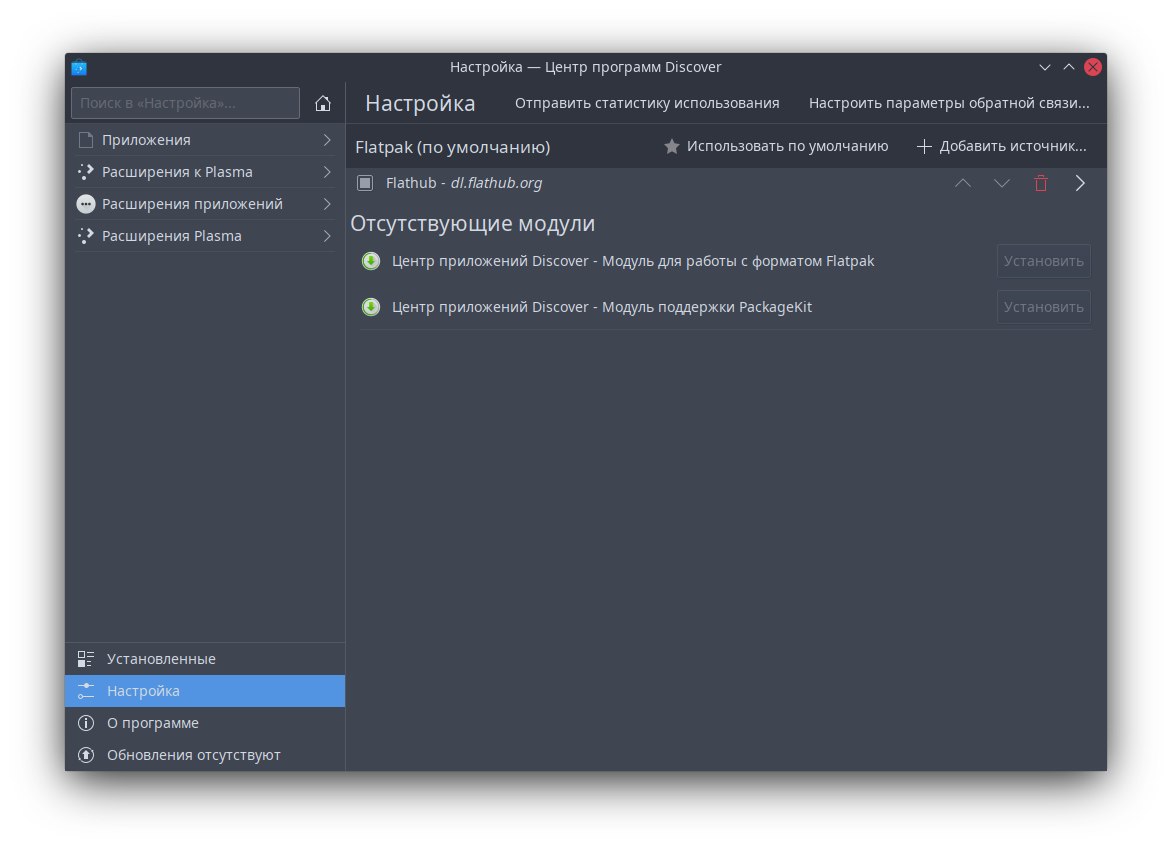Toggle the Flathub source checkbox
This screenshot has width=1172, height=848.
coord(365,183)
